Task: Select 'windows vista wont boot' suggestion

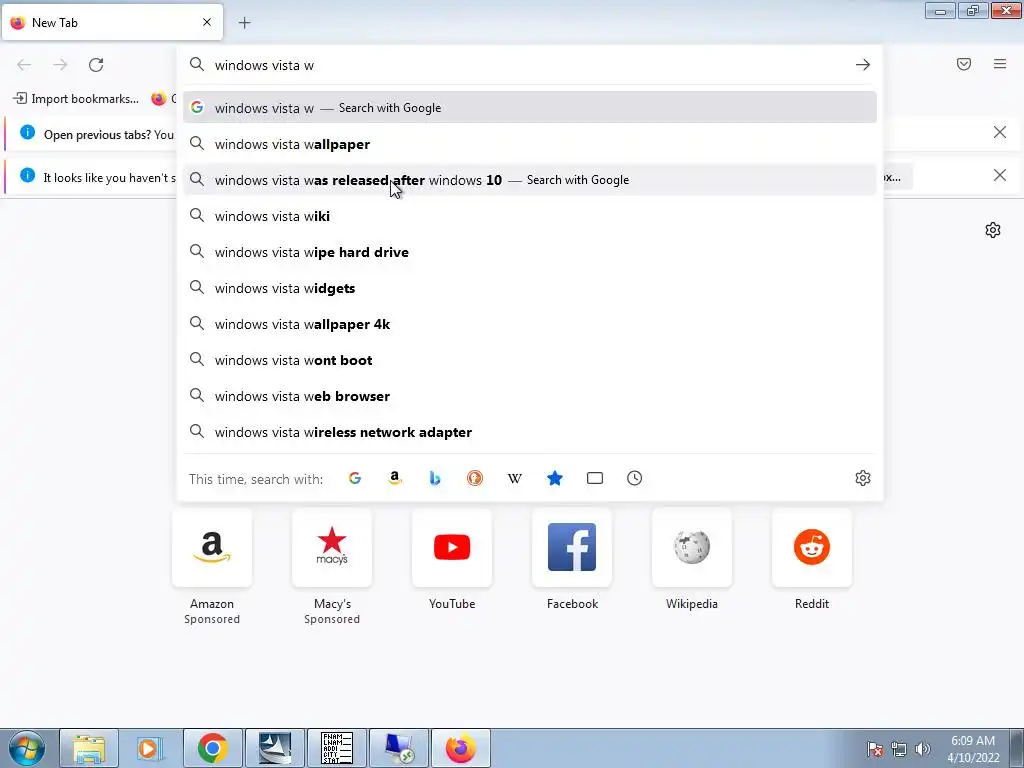Action: pos(530,359)
